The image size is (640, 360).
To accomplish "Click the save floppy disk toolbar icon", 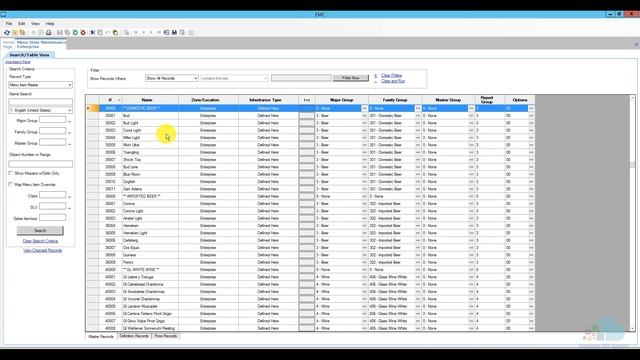I will pyautogui.click(x=60, y=32).
